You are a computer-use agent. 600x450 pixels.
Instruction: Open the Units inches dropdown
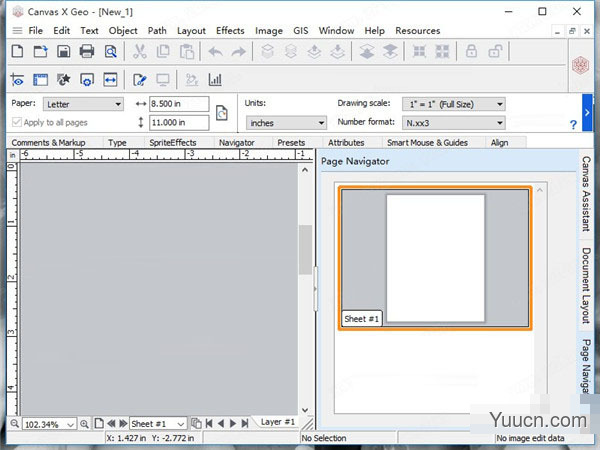point(286,123)
